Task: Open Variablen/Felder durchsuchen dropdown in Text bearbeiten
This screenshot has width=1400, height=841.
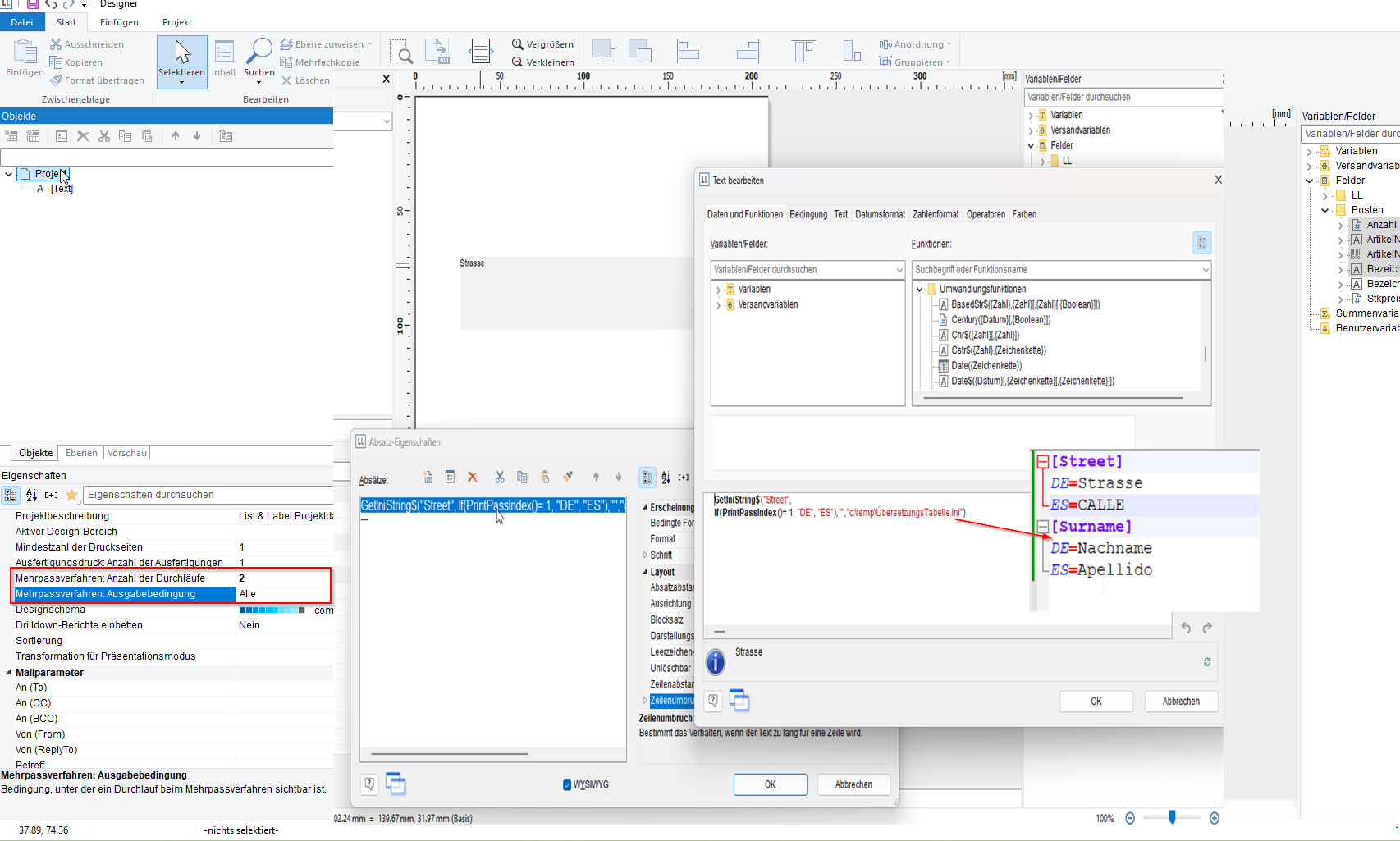Action: point(899,270)
